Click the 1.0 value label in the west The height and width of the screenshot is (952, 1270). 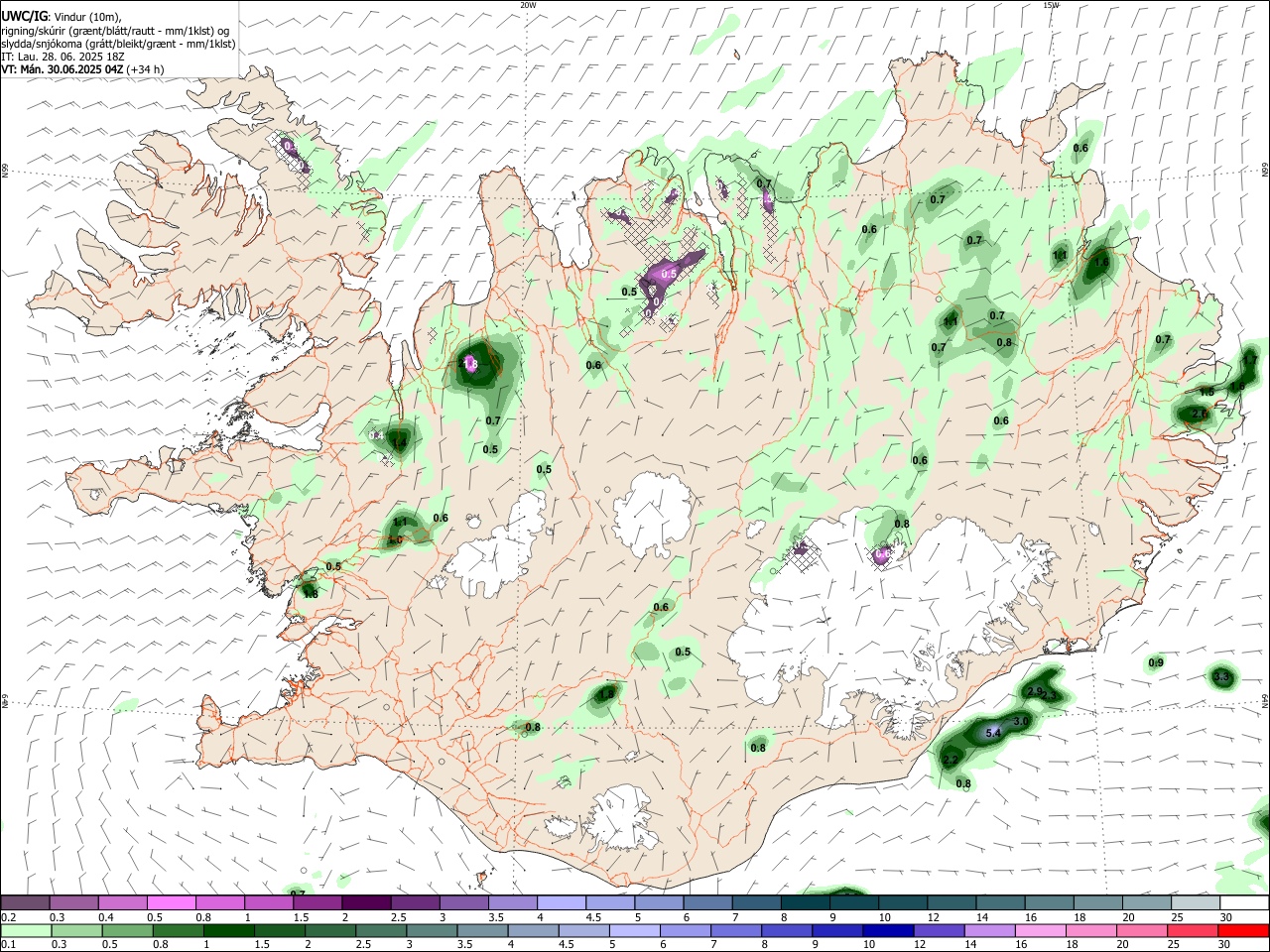[395, 540]
